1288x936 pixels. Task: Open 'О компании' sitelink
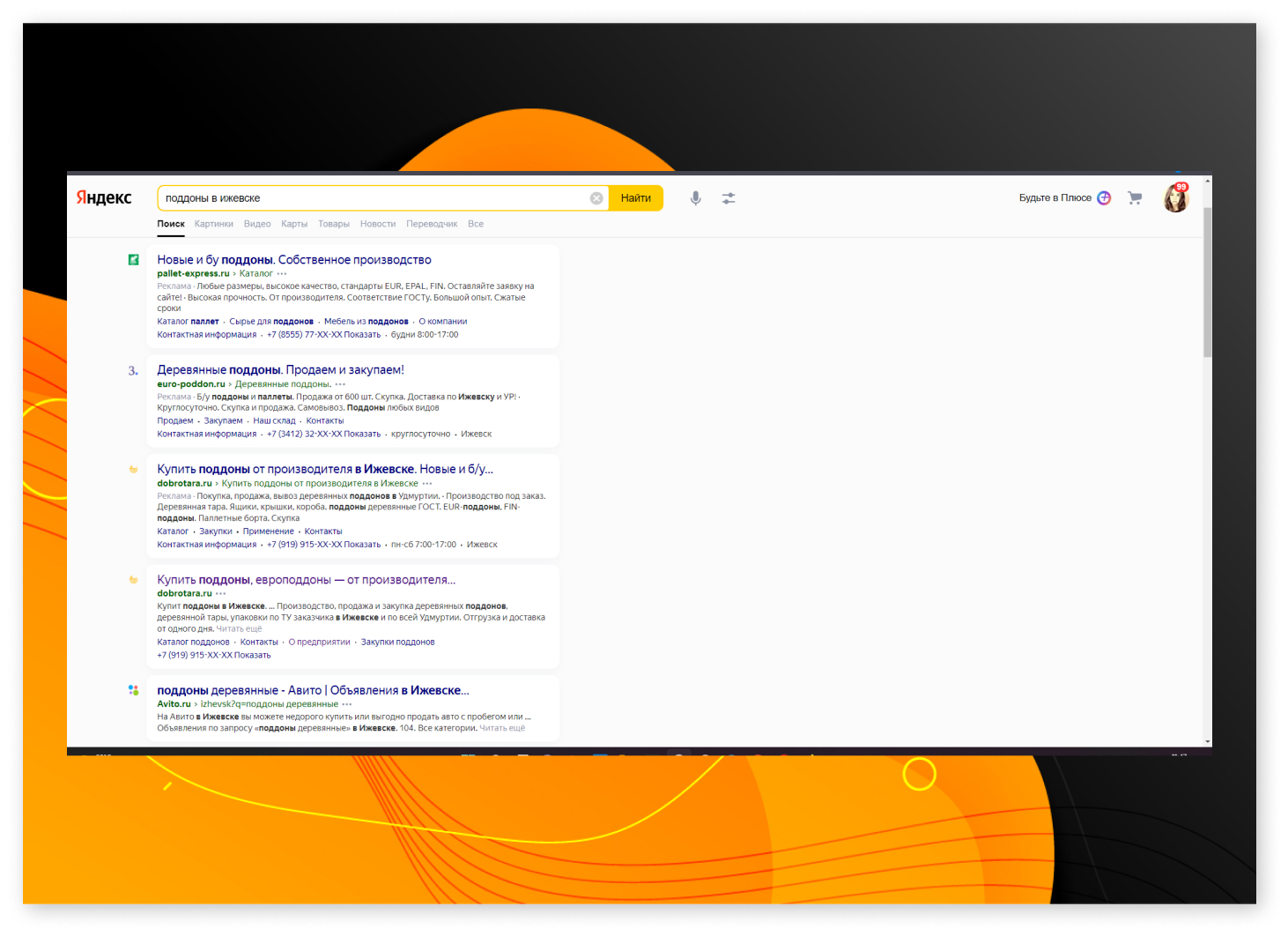[443, 322]
